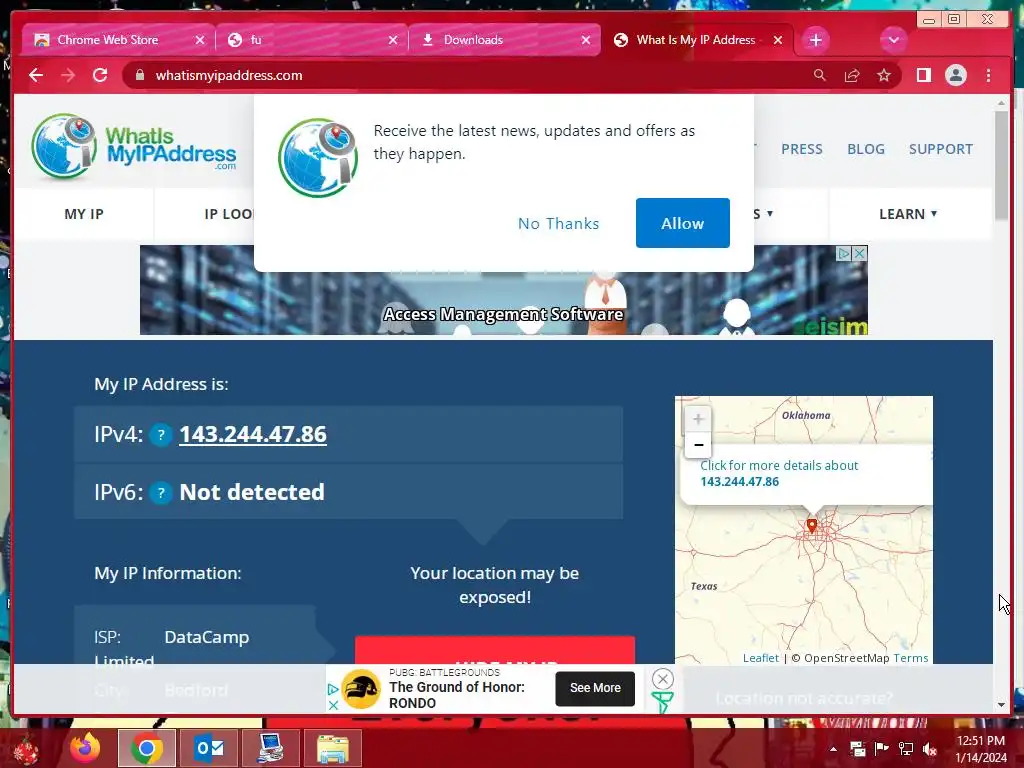The width and height of the screenshot is (1024, 768).
Task: Click the magnifier search icon in the address bar
Action: click(x=820, y=75)
